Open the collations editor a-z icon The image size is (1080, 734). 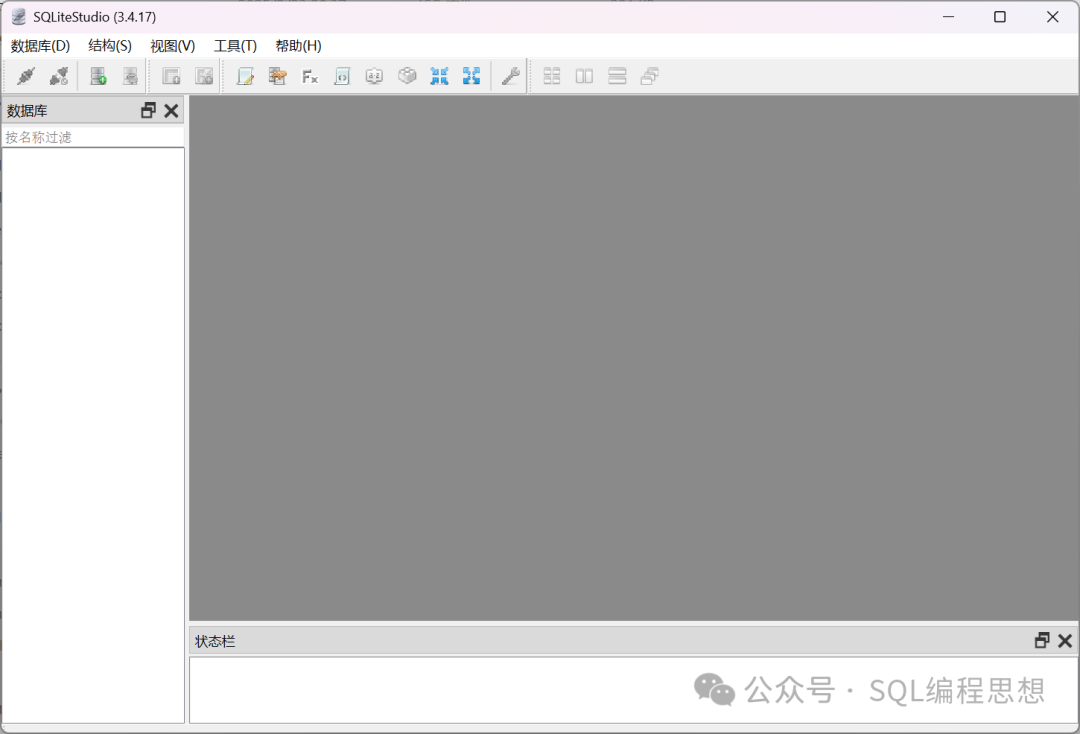(x=374, y=76)
